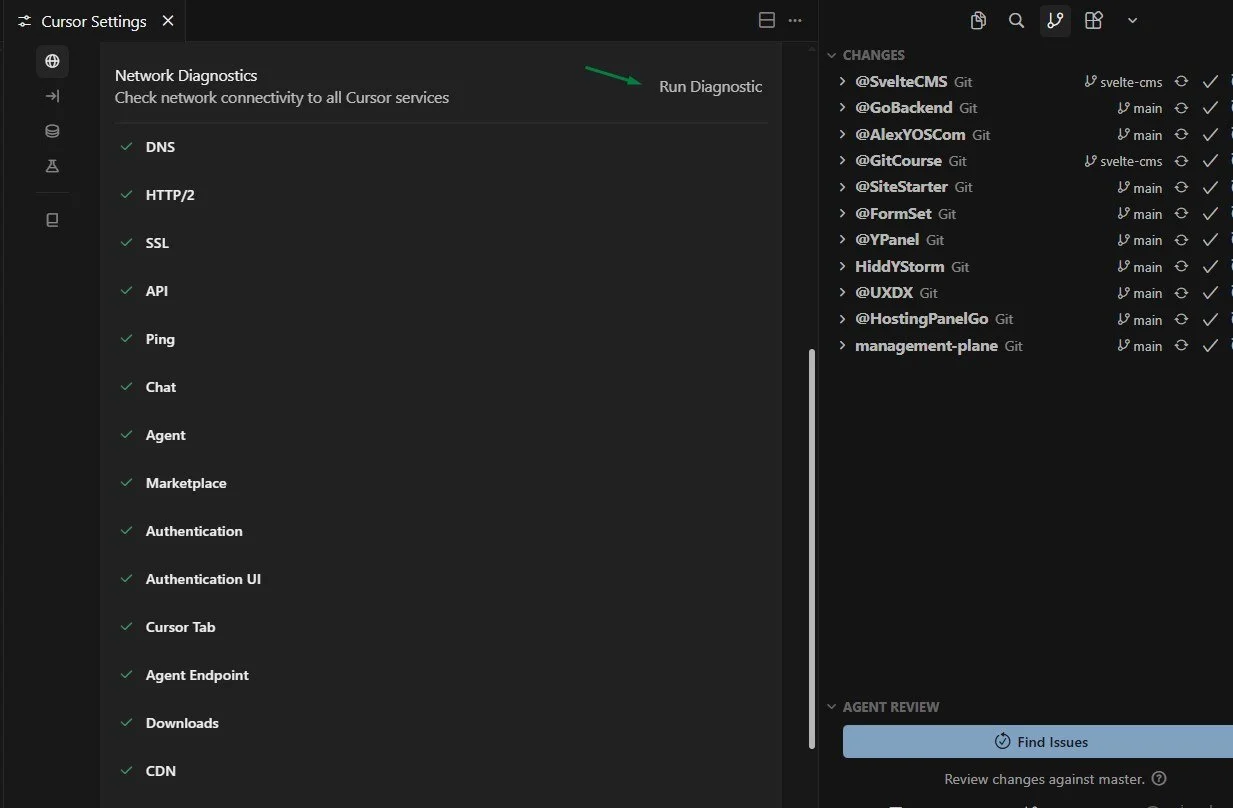Commit checkmark for @UXDX repository
Viewport: 1233px width, 808px height.
[x=1210, y=293]
